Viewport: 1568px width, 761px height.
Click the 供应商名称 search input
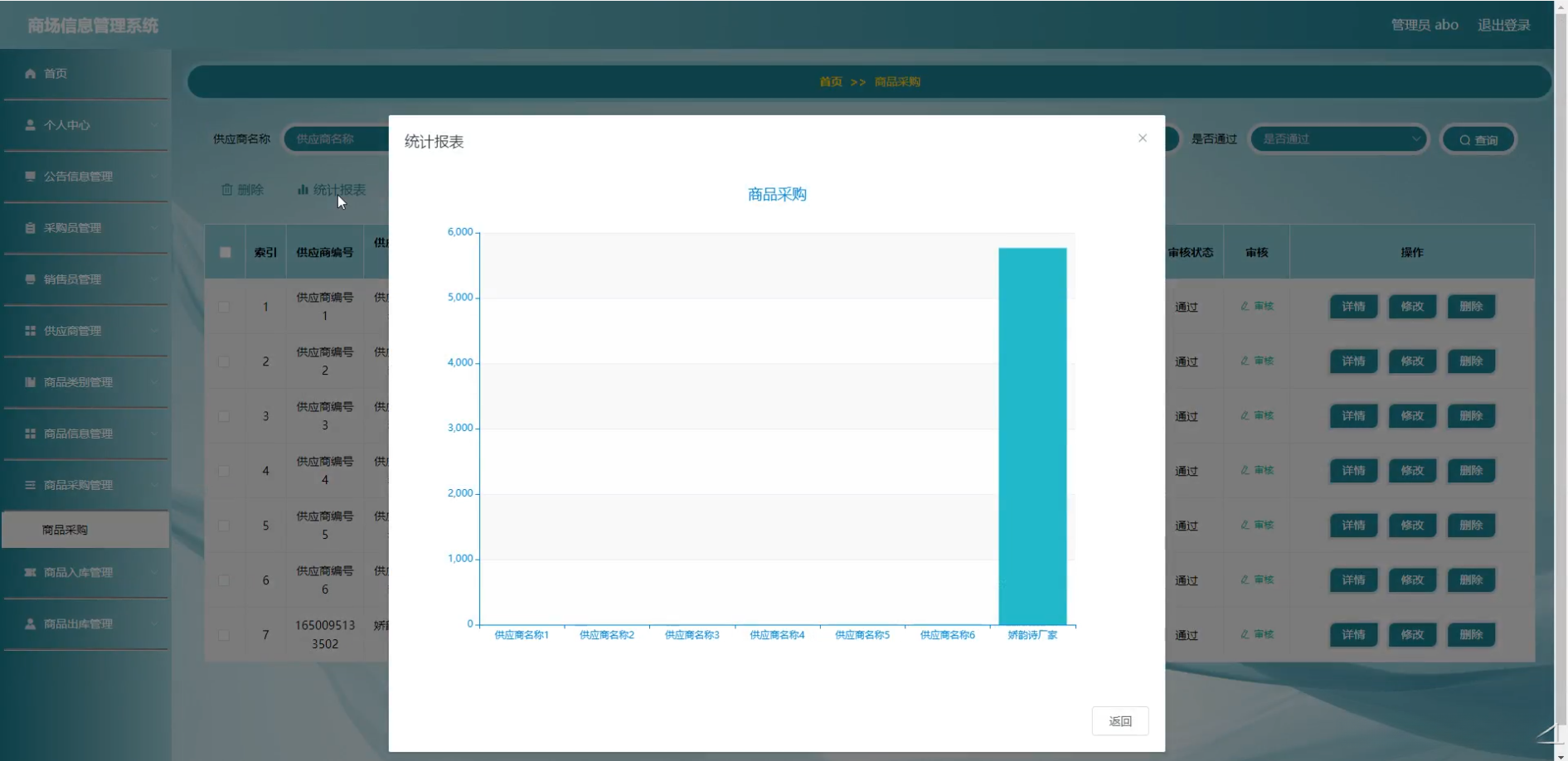(337, 139)
